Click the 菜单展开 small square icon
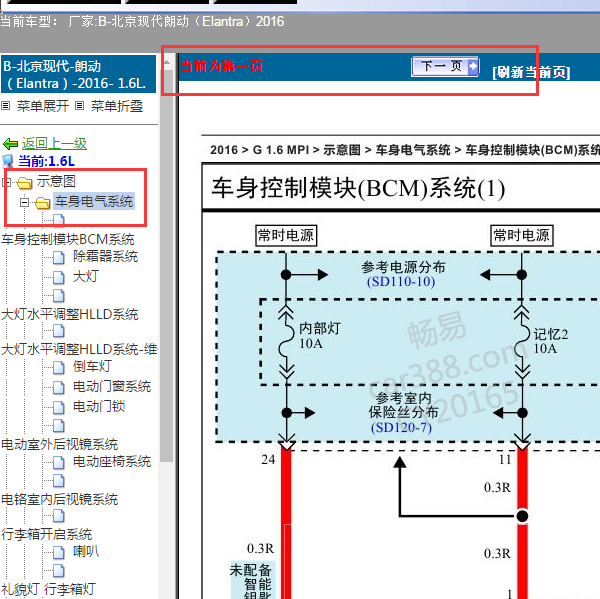Image resolution: width=600 pixels, height=599 pixels. tap(5, 105)
